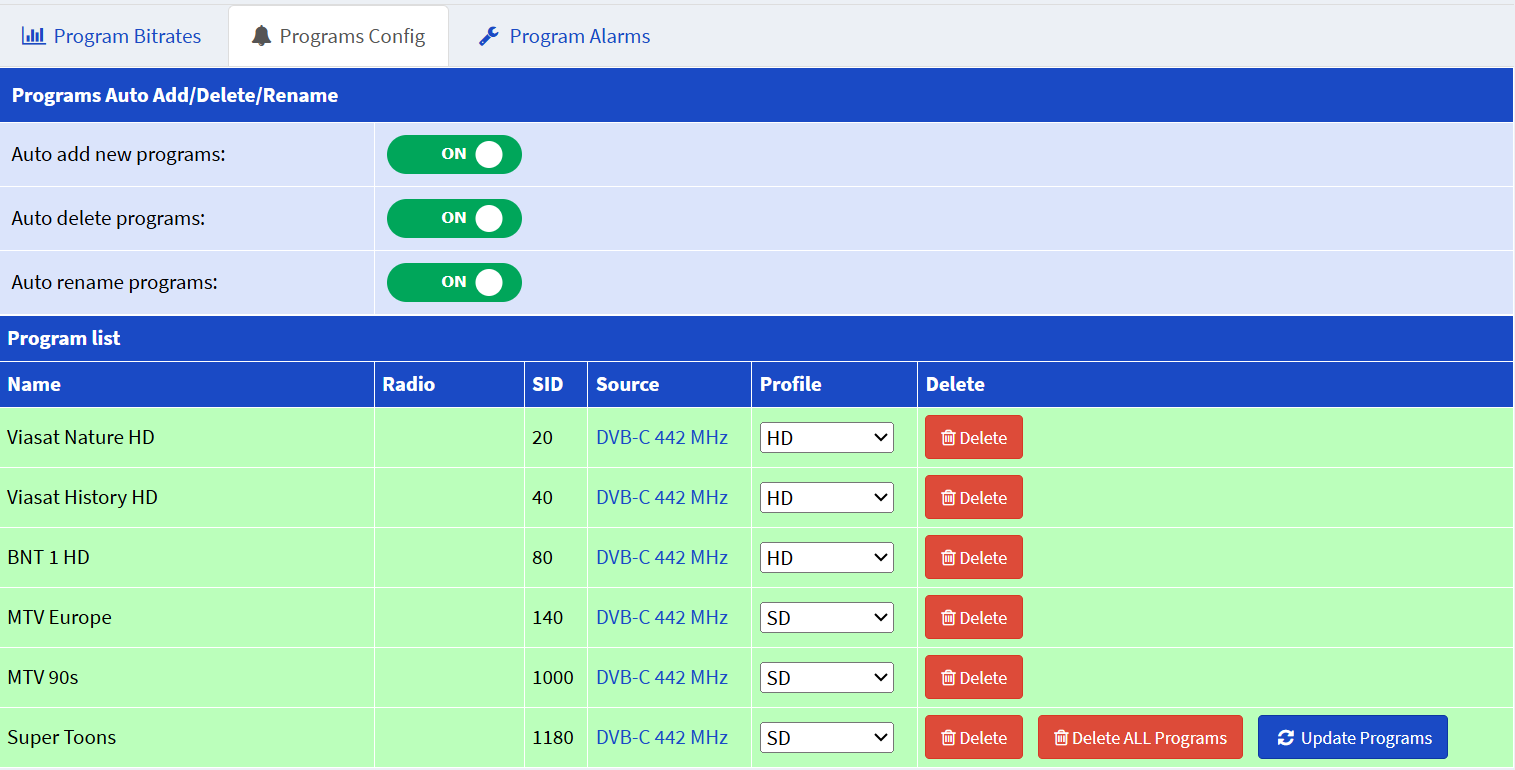Select the Programs Config tab
The width and height of the screenshot is (1515, 770).
pos(338,36)
